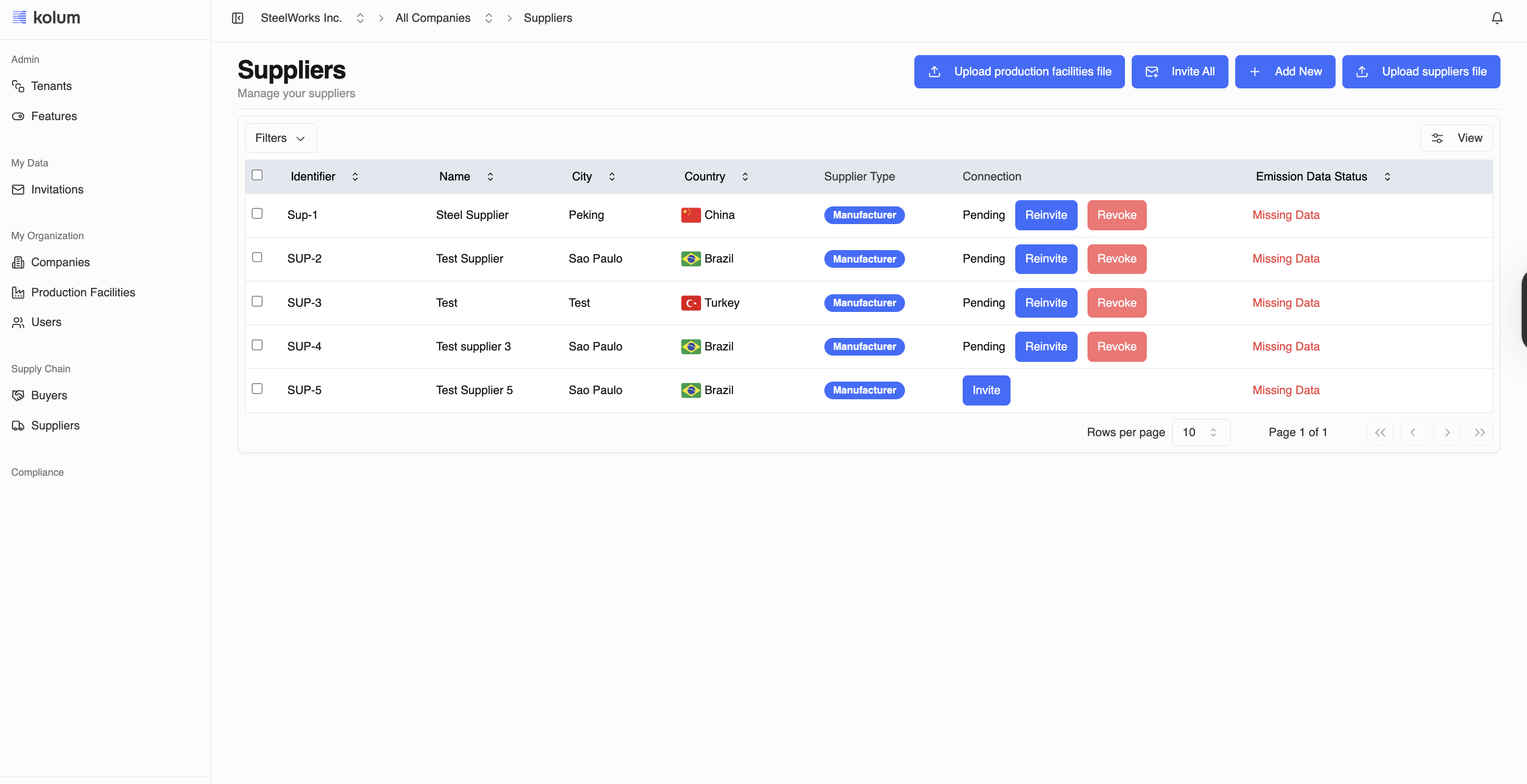Open the Filters dropdown
1527x784 pixels.
[x=280, y=138]
